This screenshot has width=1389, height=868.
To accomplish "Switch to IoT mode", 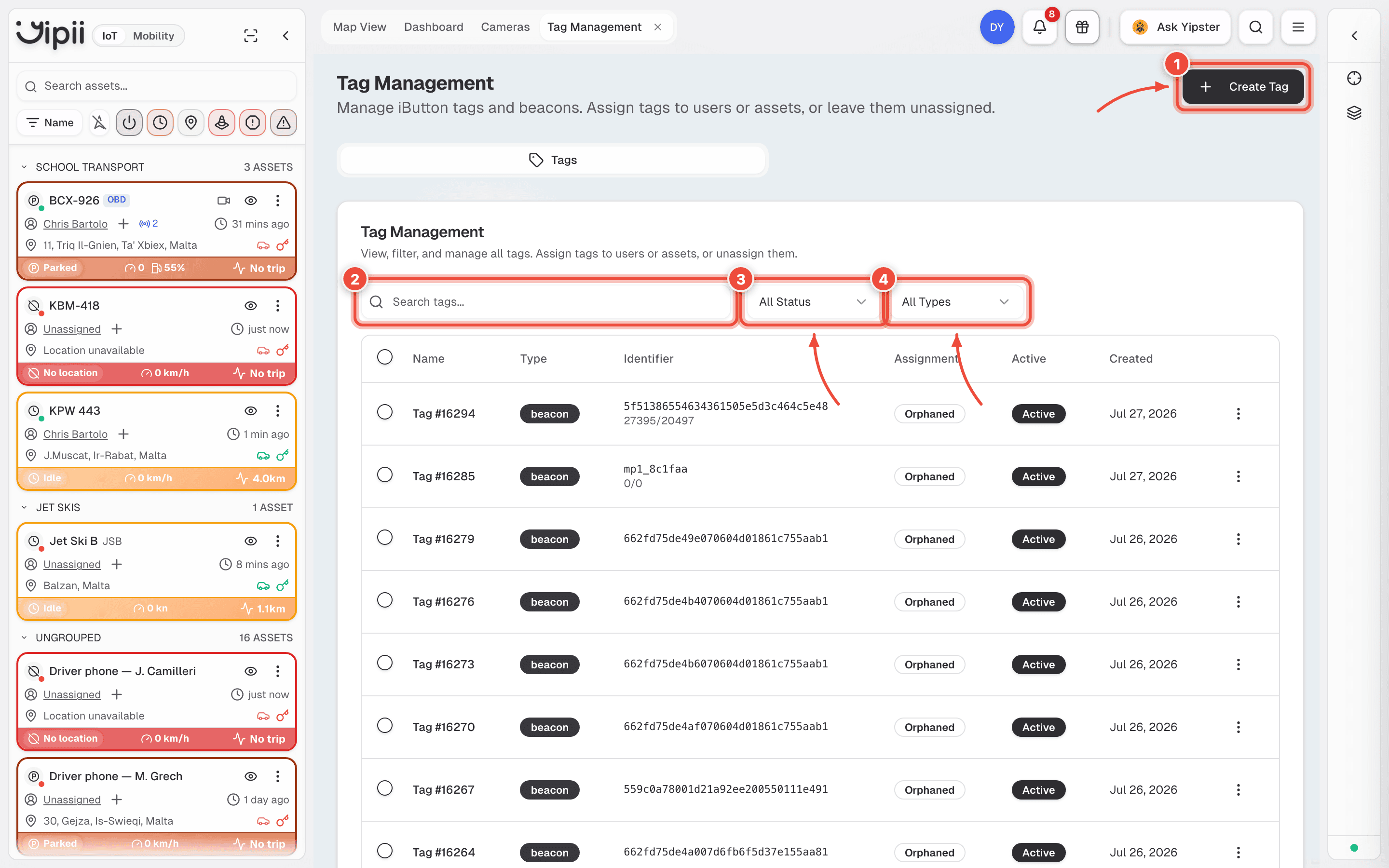I will click(x=109, y=36).
